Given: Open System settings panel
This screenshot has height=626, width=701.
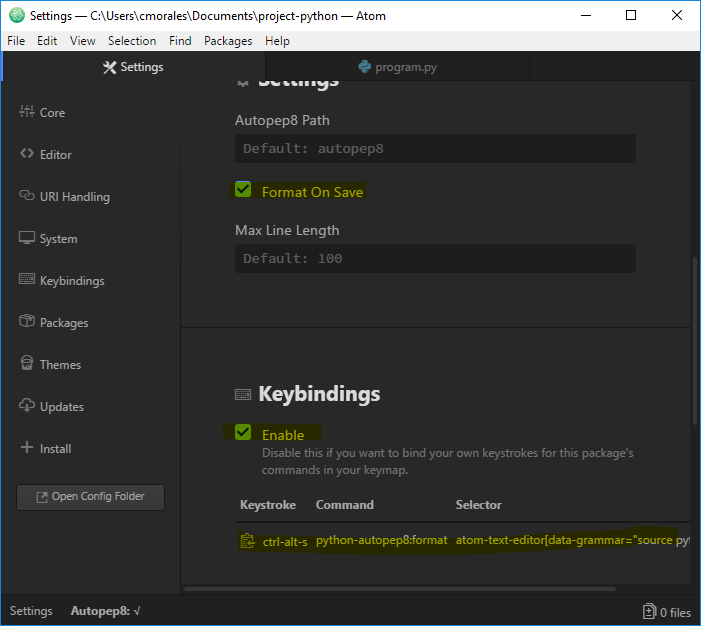Looking at the screenshot, I should coord(59,238).
